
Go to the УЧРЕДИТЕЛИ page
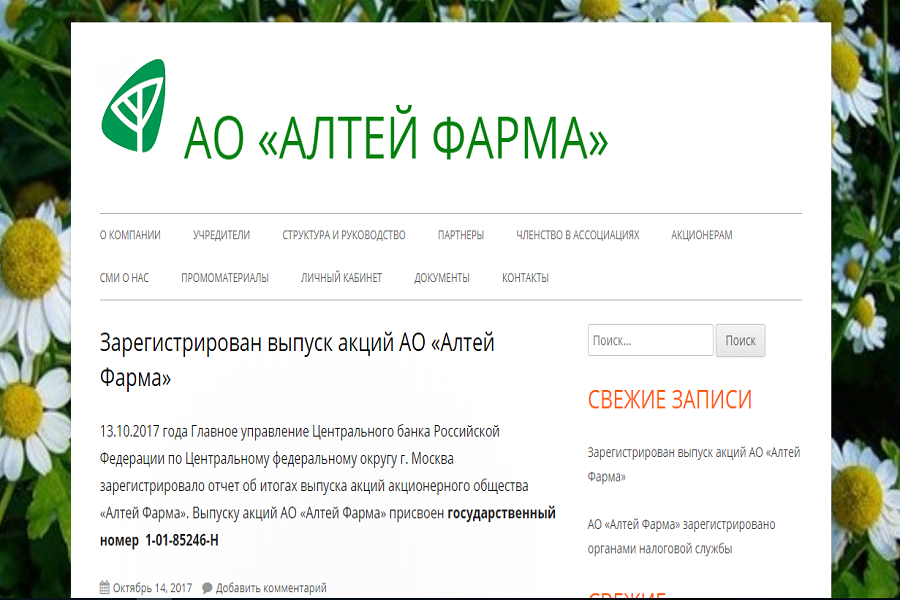[221, 235]
